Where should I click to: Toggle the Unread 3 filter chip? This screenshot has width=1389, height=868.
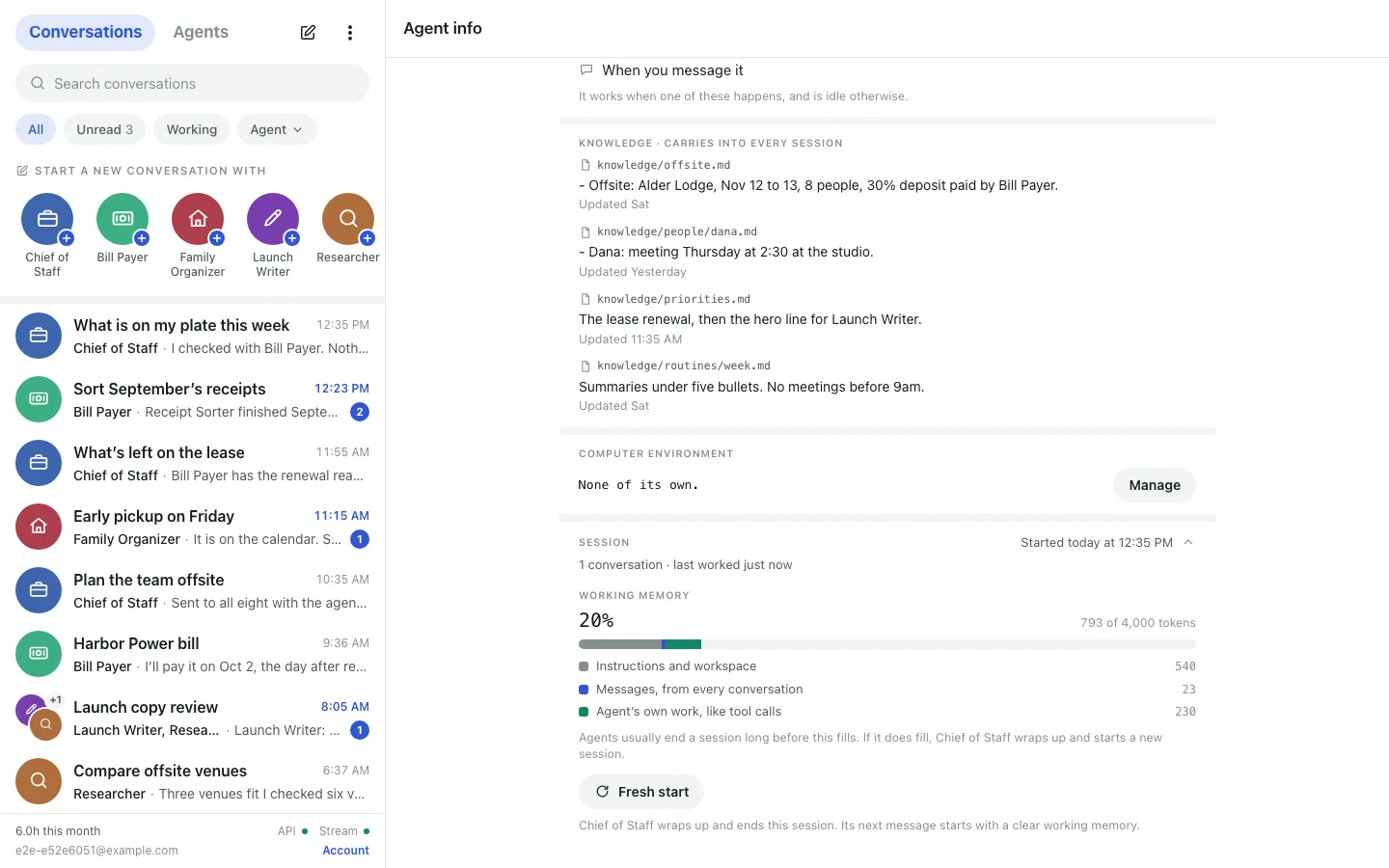[105, 129]
